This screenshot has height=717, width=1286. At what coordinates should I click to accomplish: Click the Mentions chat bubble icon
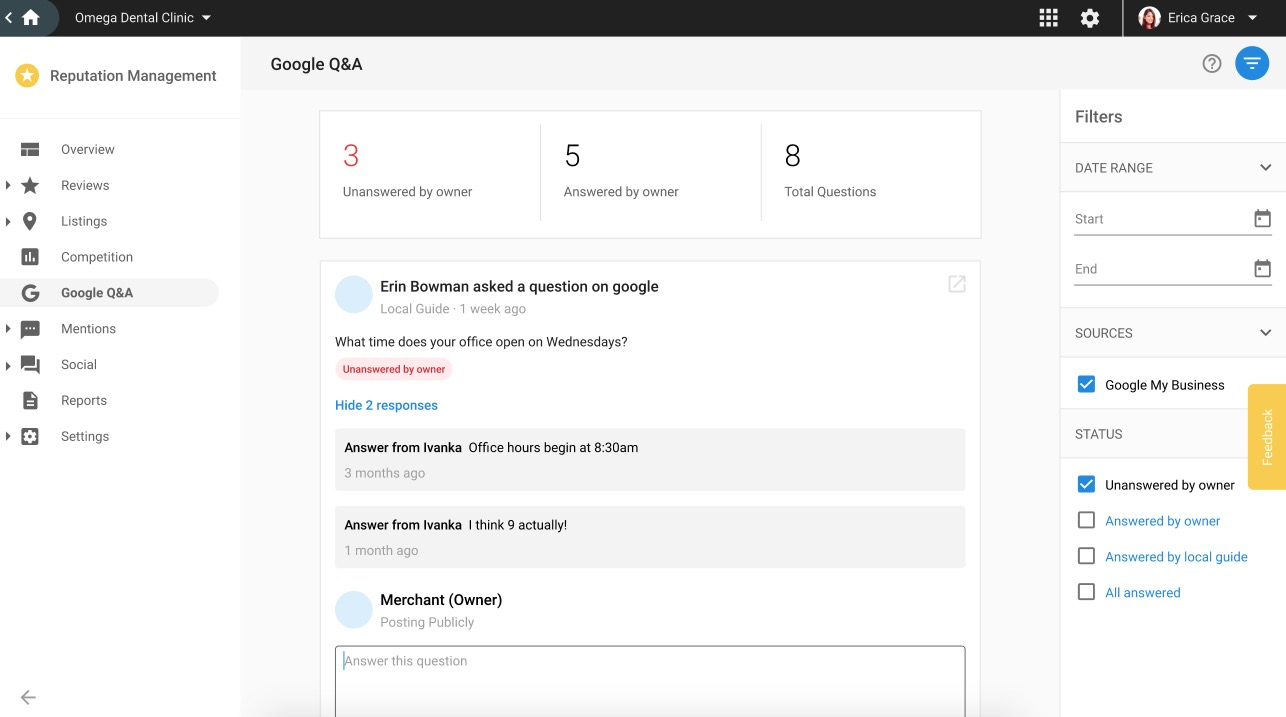coord(30,329)
